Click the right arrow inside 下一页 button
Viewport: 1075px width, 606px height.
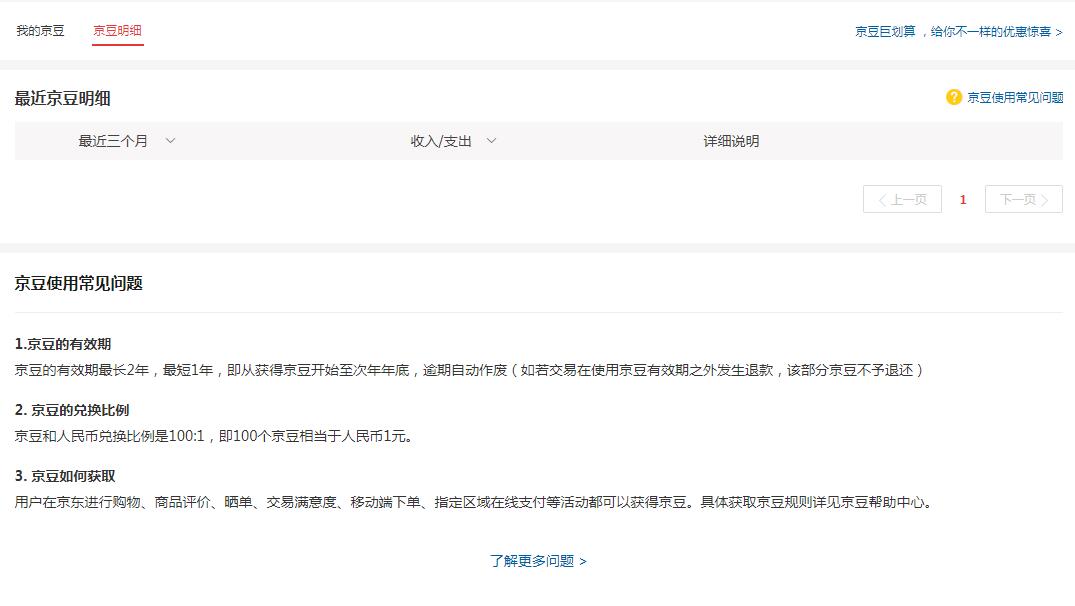pos(1046,199)
